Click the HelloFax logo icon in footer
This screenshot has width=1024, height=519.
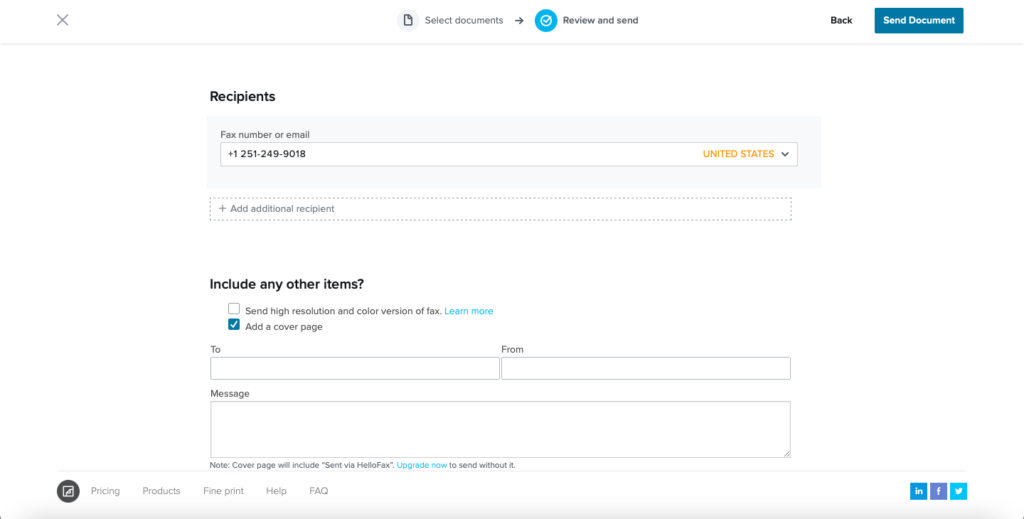68,491
